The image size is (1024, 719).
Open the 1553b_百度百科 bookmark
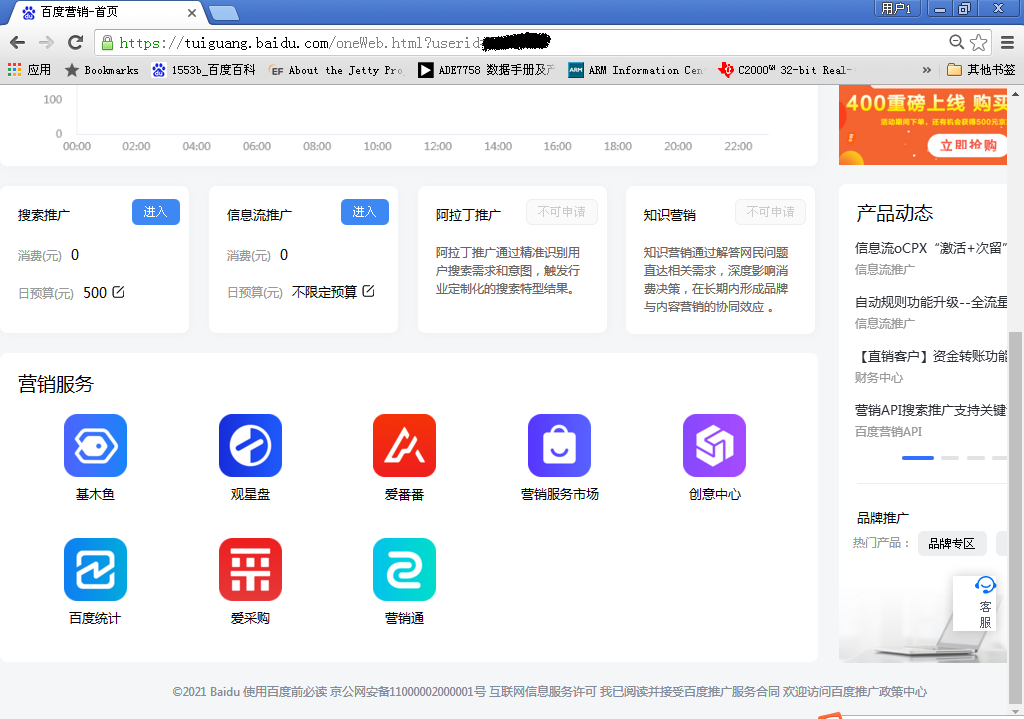[204, 70]
